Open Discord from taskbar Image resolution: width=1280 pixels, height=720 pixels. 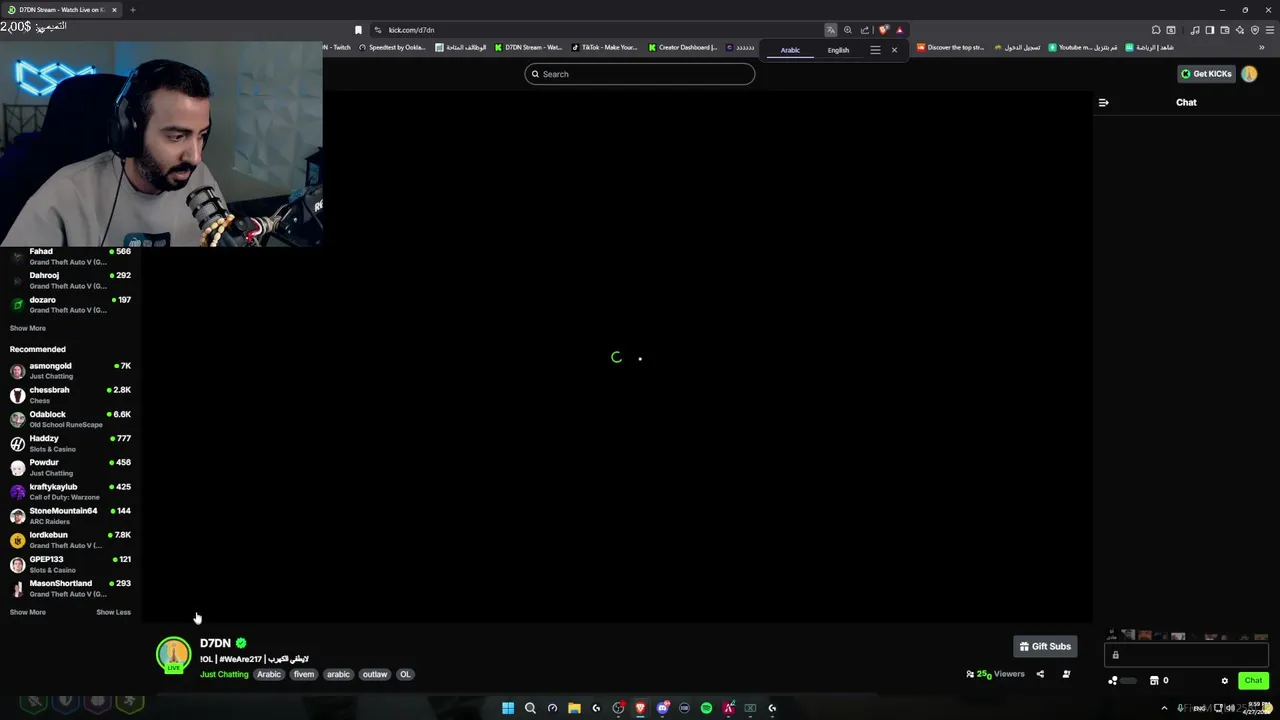[662, 708]
